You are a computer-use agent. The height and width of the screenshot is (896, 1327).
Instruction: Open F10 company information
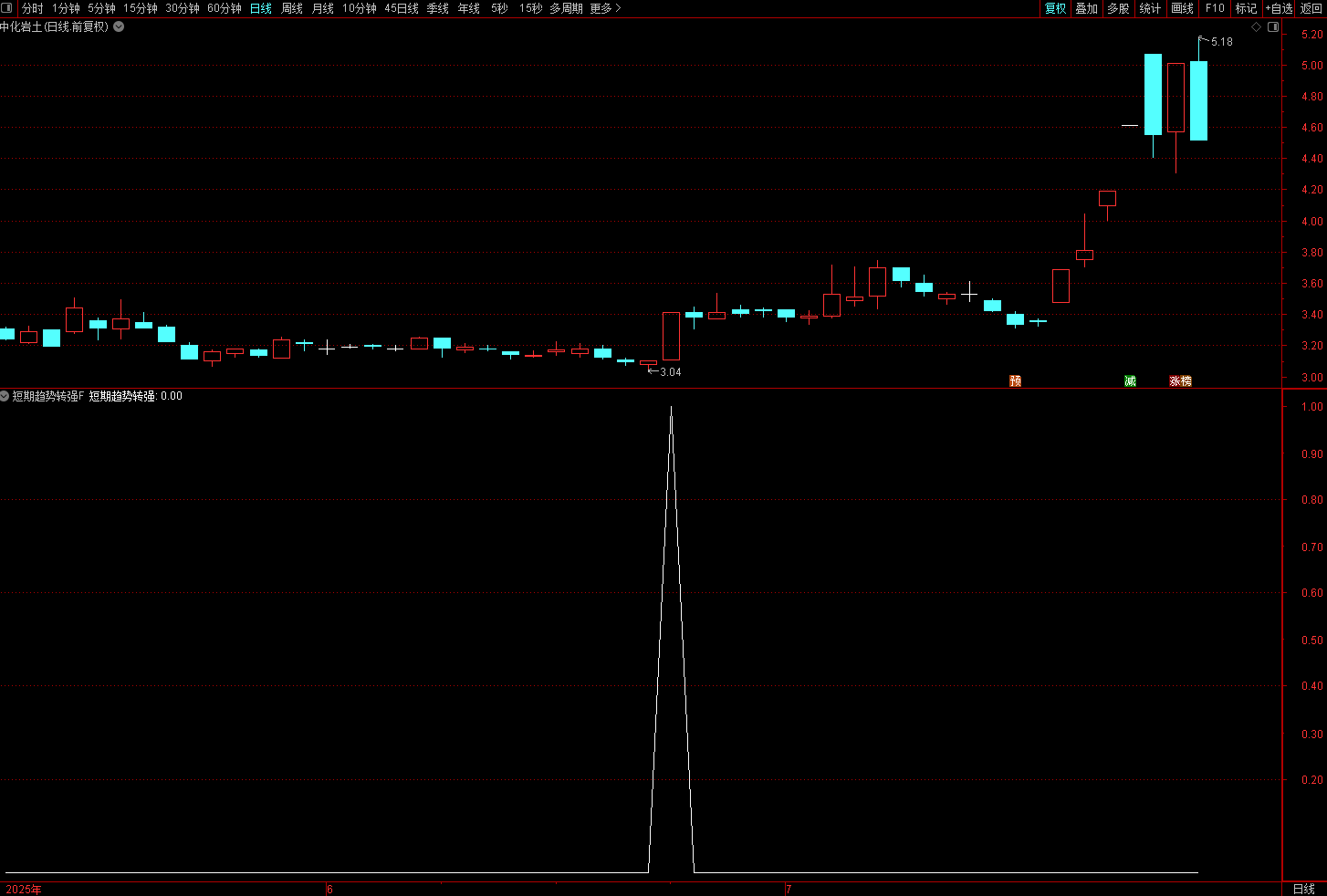[x=1215, y=8]
